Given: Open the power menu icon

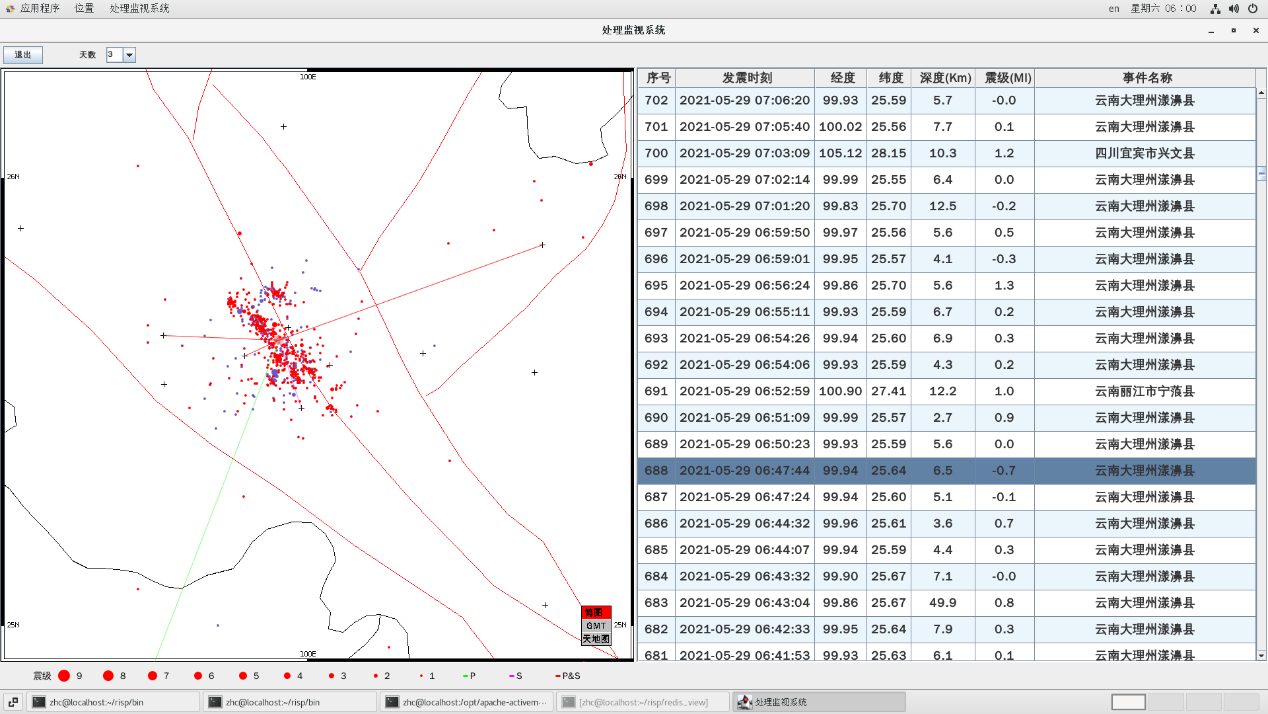Looking at the screenshot, I should [1253, 8].
